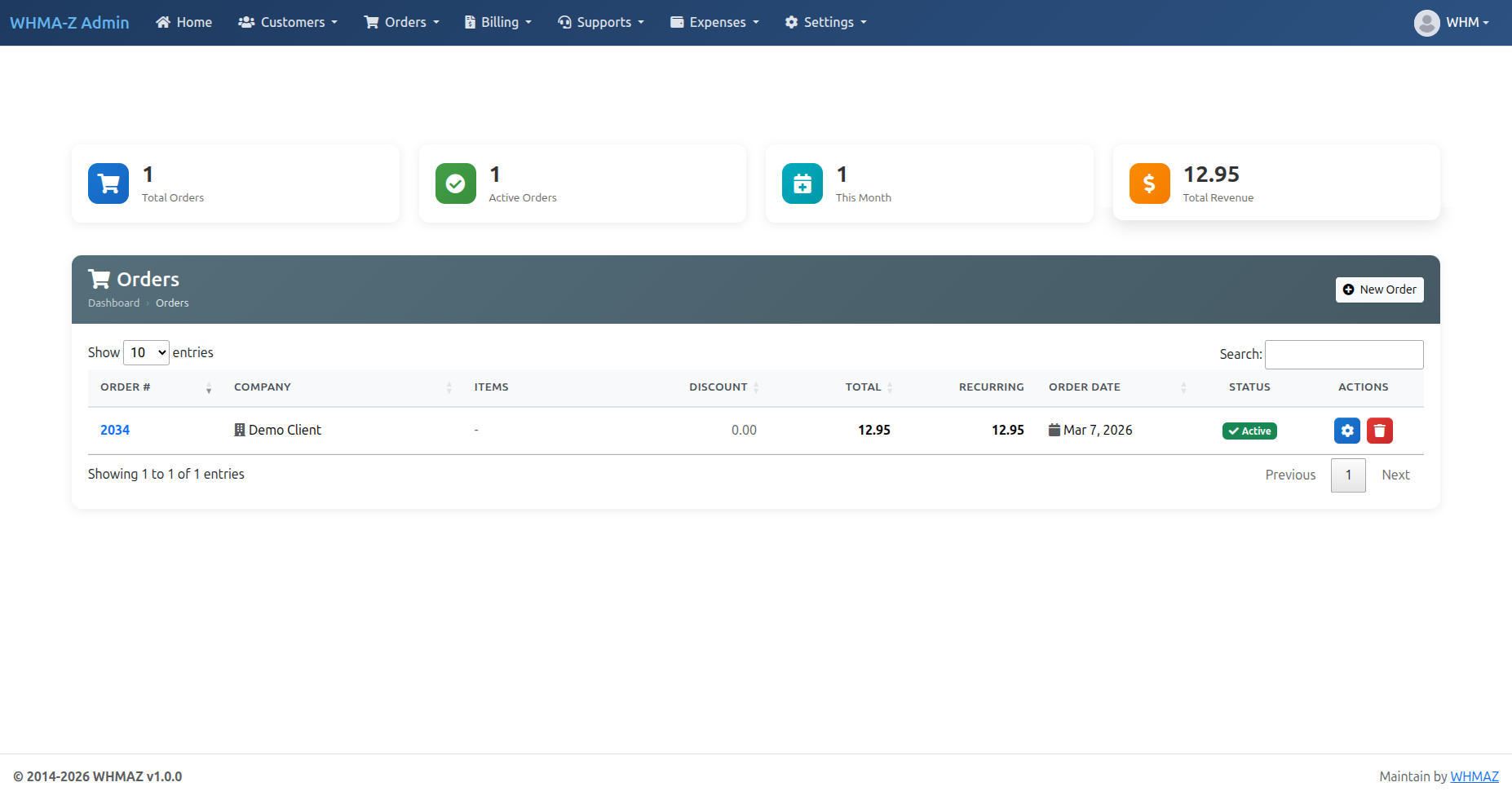Click the New Order button

(1379, 290)
